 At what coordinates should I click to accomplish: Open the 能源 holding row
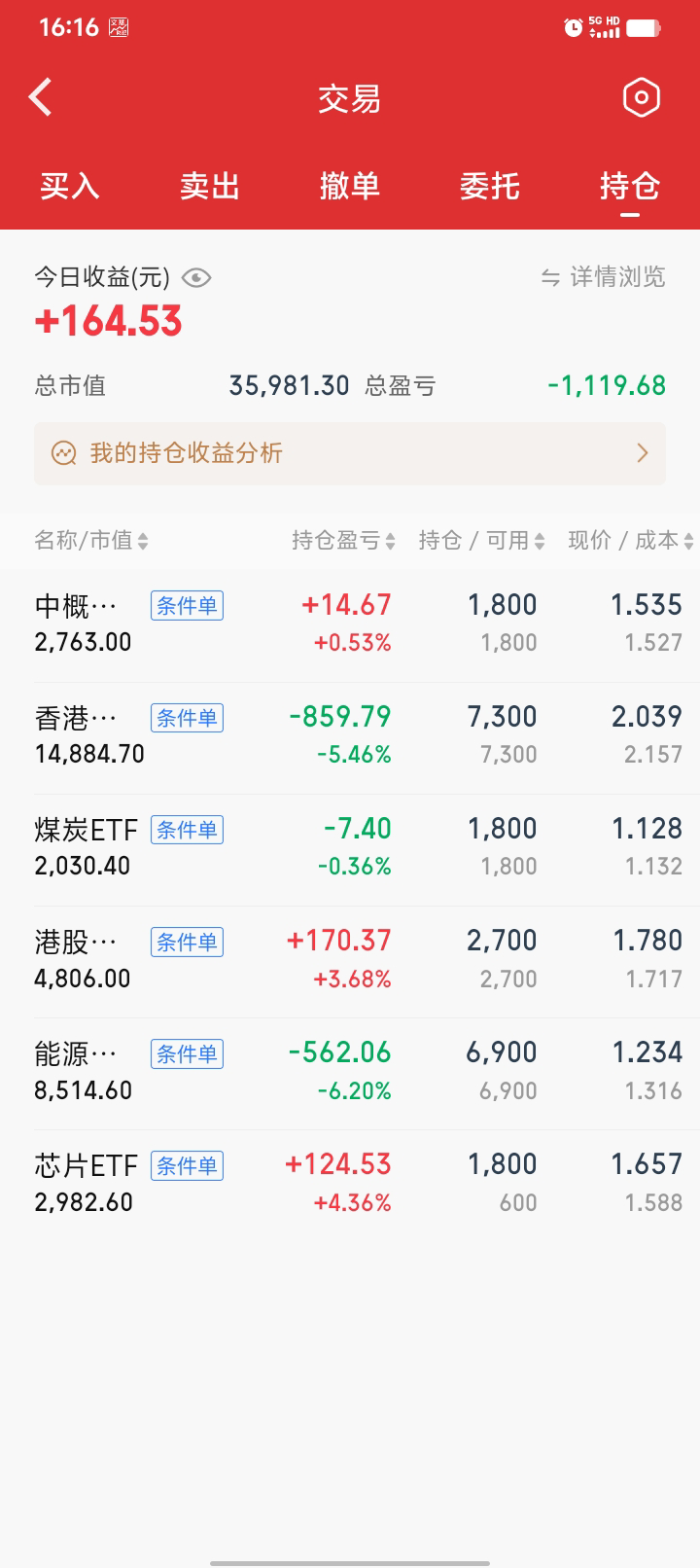[x=350, y=1072]
